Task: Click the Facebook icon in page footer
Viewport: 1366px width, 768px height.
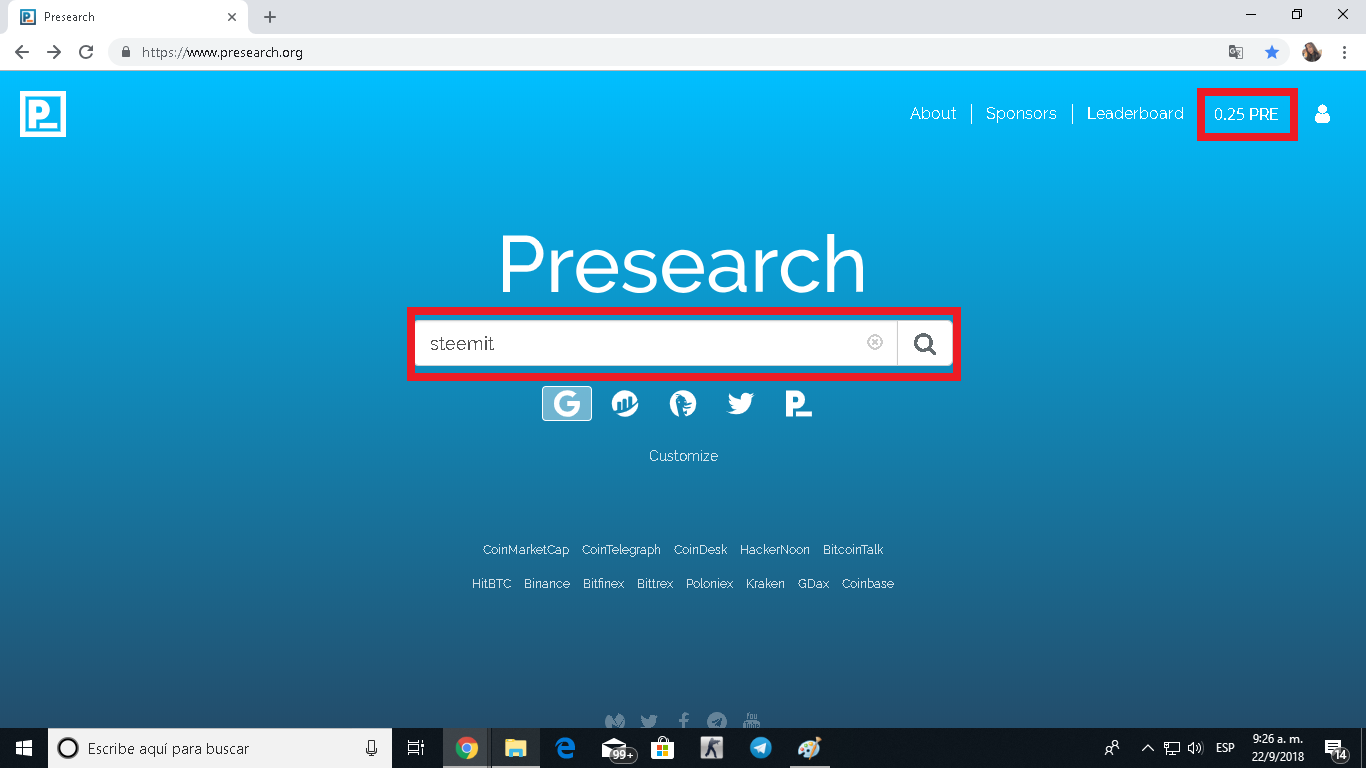Action: coord(684,721)
